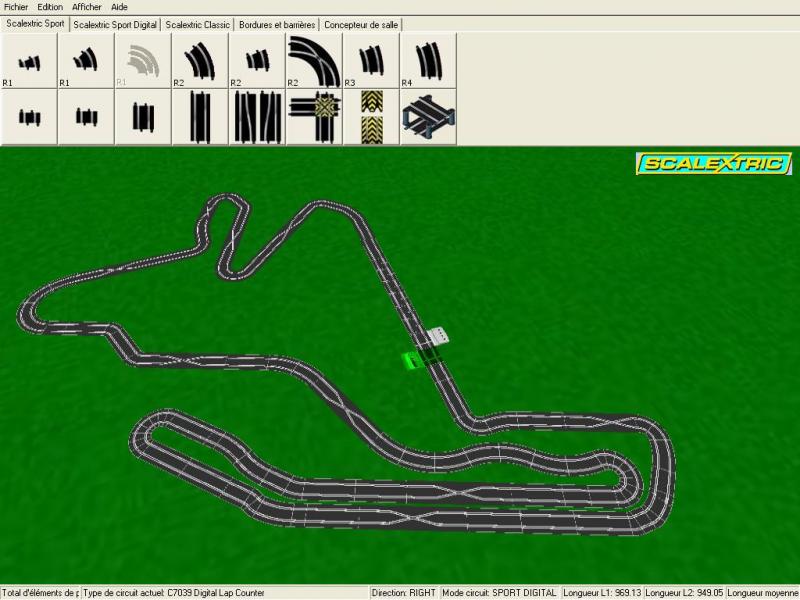Pick the bridge support track piece

(428, 118)
